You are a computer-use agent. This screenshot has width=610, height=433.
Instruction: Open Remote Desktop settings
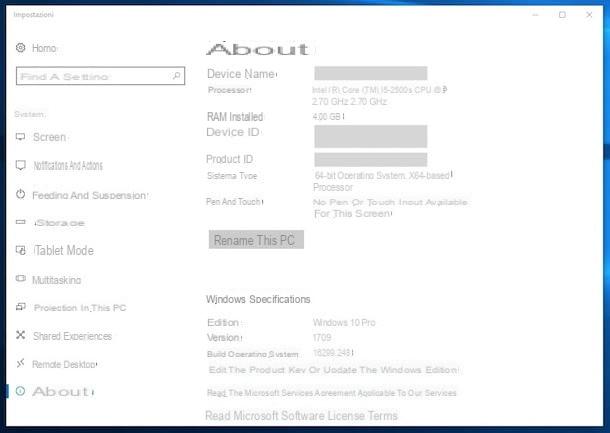pos(65,364)
